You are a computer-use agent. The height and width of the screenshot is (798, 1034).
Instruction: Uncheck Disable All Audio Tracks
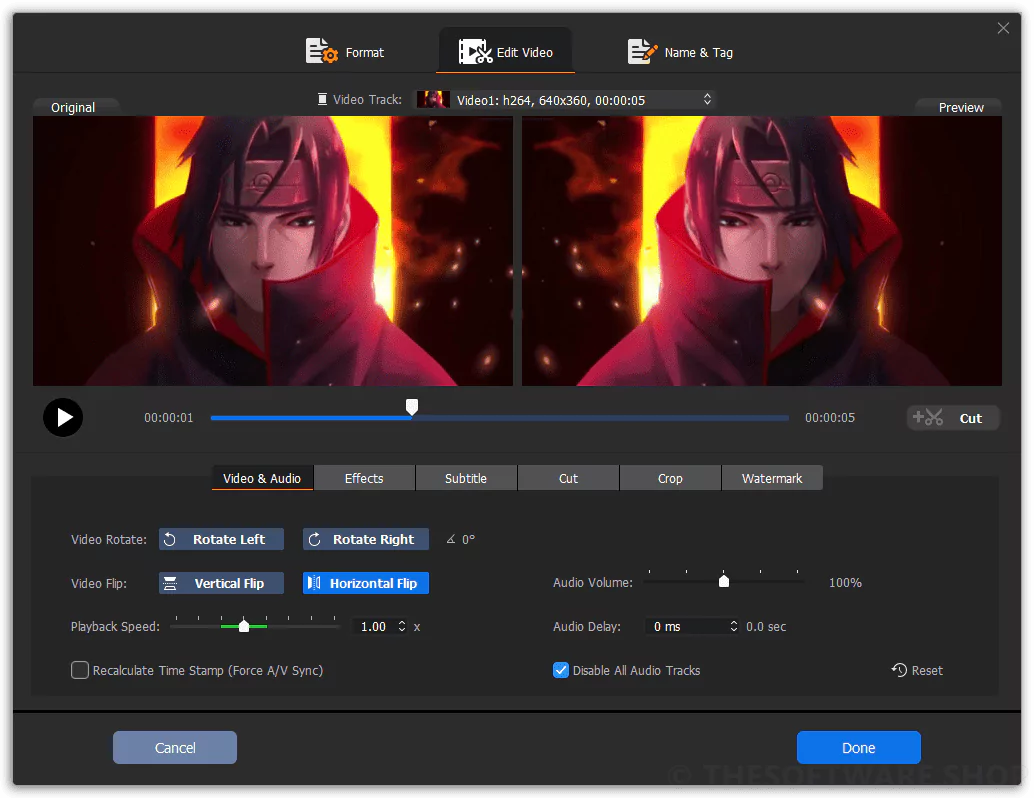tap(561, 670)
